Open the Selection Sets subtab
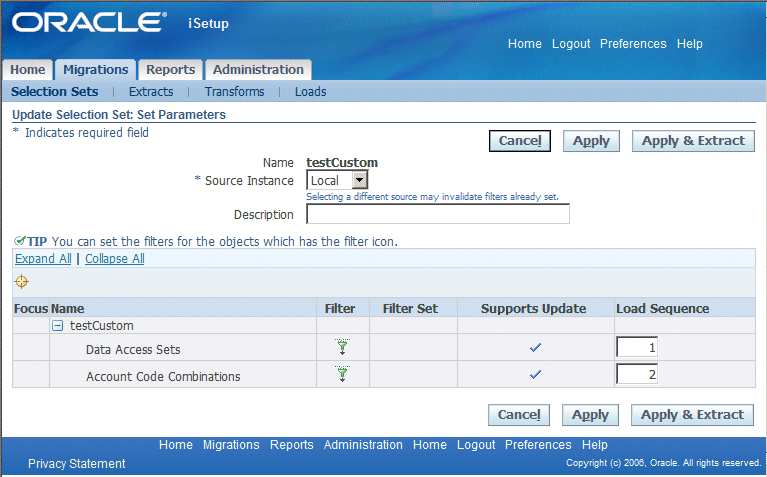 point(55,91)
